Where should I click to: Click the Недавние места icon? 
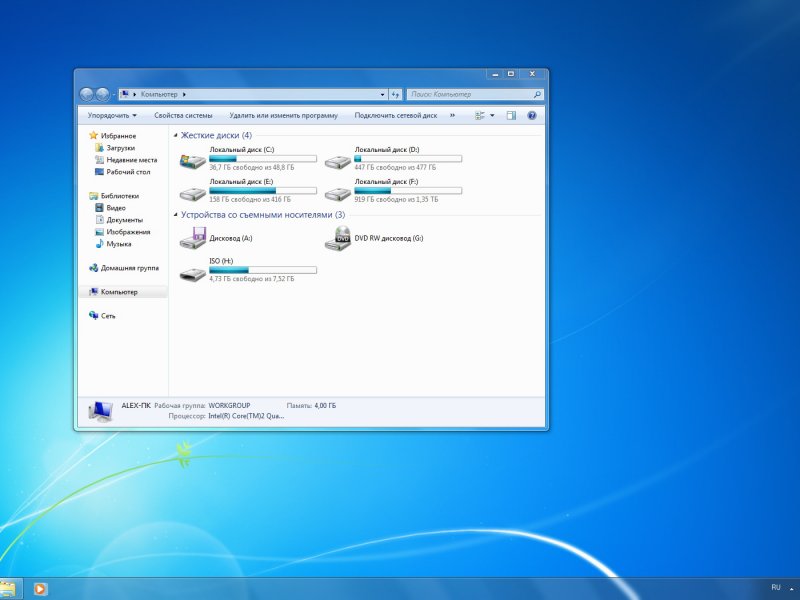[x=99, y=160]
